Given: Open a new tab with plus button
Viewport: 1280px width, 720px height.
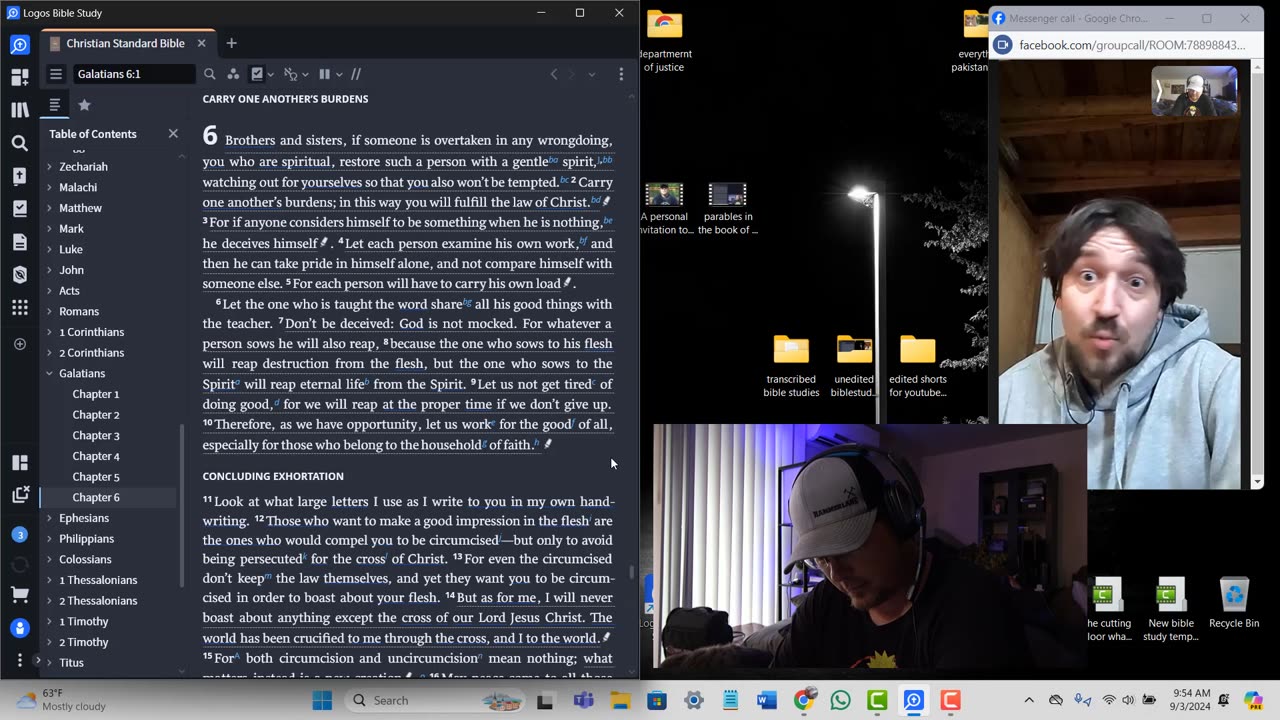Looking at the screenshot, I should coord(231,43).
